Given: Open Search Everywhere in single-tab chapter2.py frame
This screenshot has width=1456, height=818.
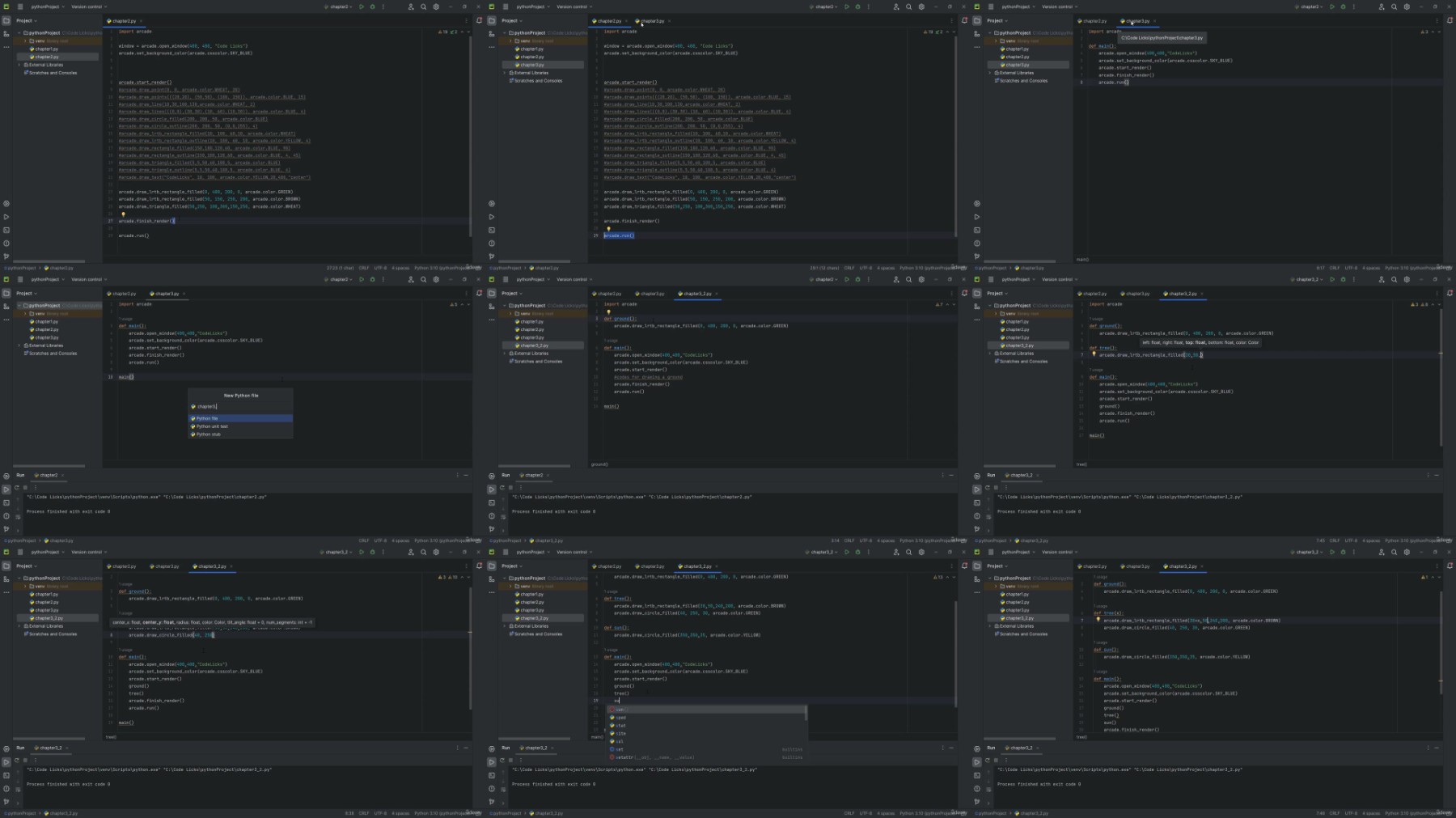Looking at the screenshot, I should [x=423, y=6].
